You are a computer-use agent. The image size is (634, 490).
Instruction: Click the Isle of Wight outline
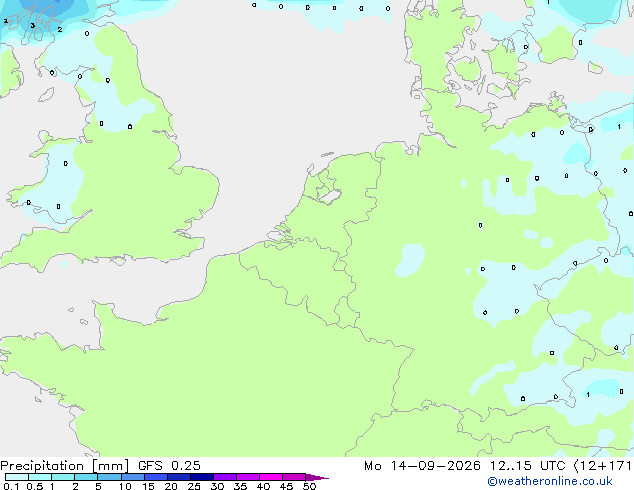pos(118,261)
